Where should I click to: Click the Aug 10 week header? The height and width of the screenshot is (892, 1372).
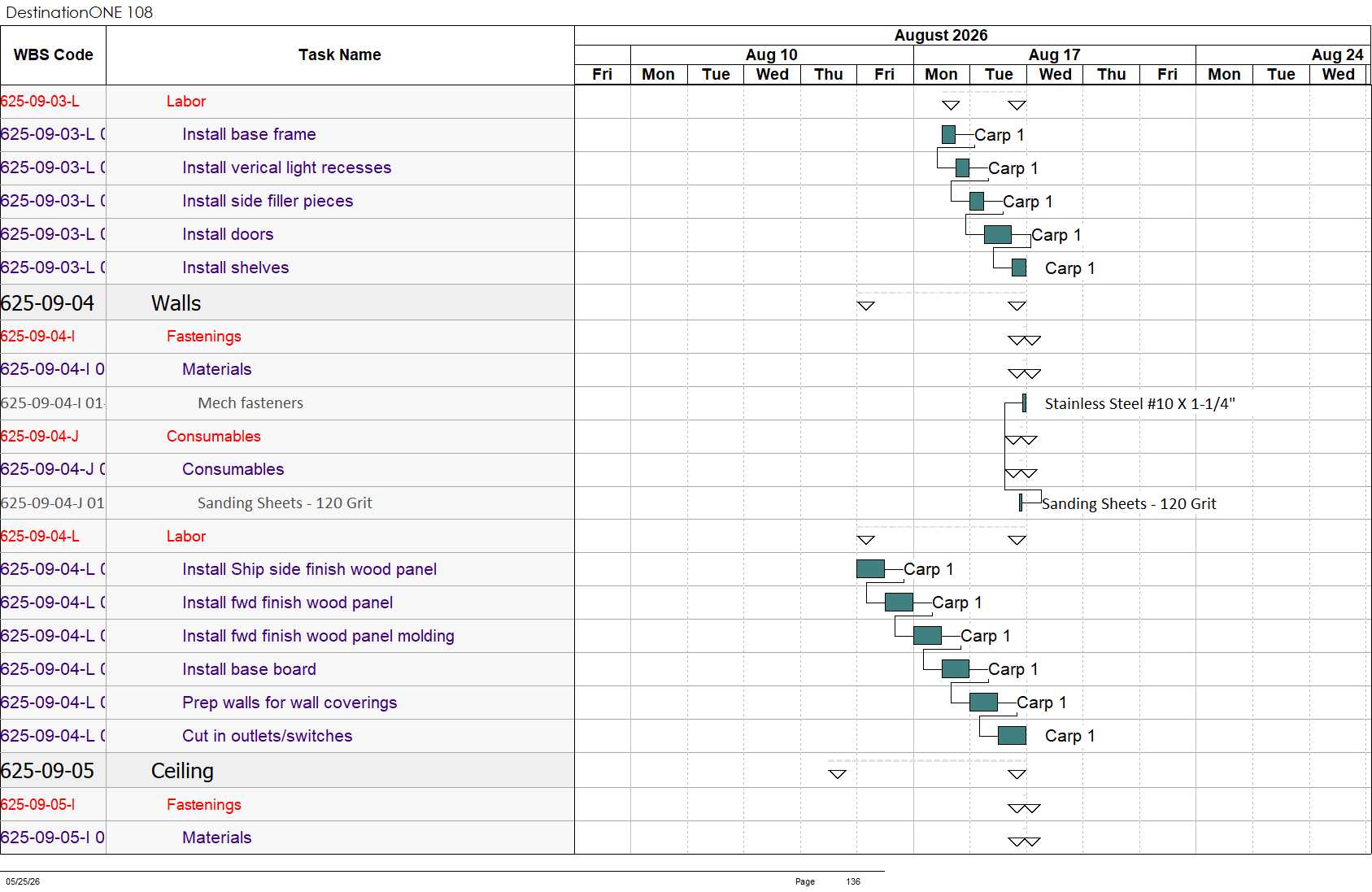(772, 54)
